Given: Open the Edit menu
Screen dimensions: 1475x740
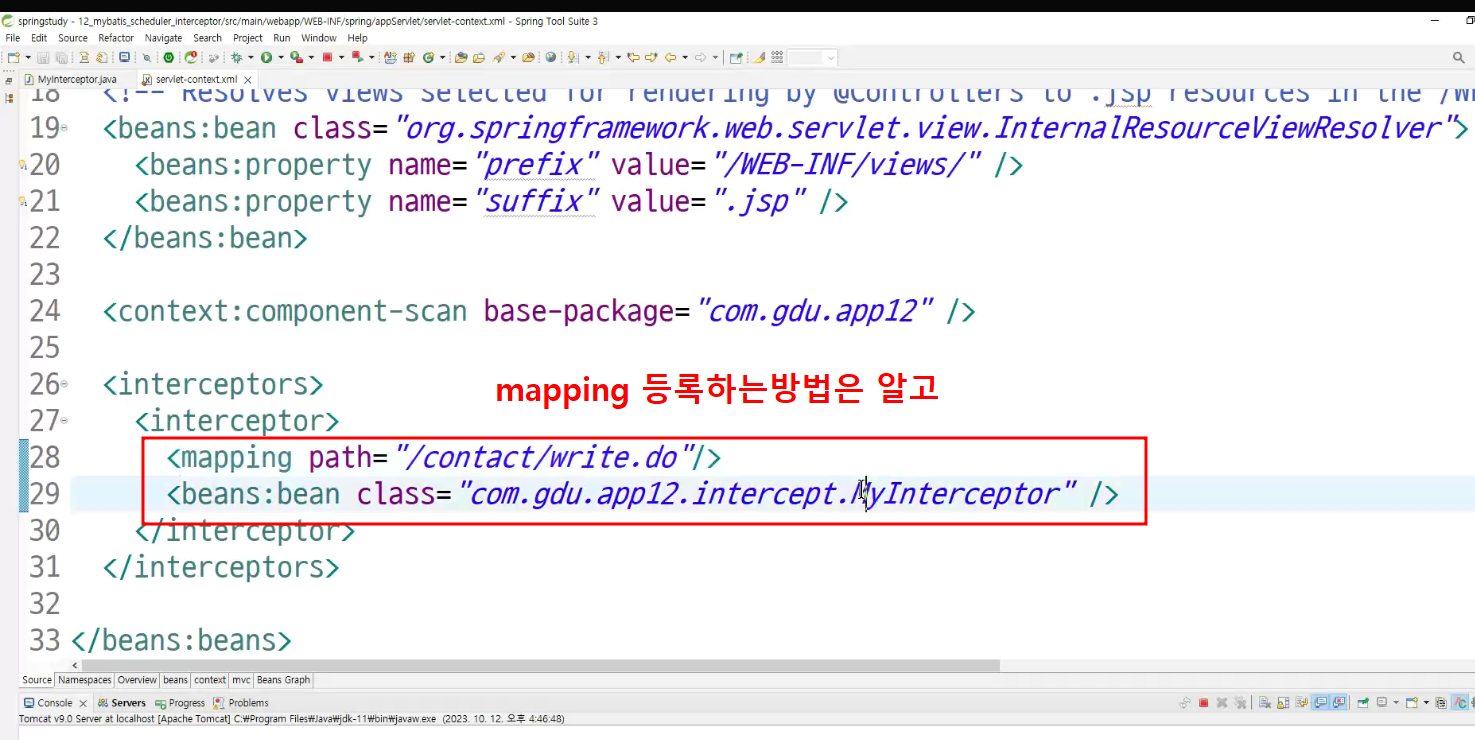Looking at the screenshot, I should click(x=39, y=38).
